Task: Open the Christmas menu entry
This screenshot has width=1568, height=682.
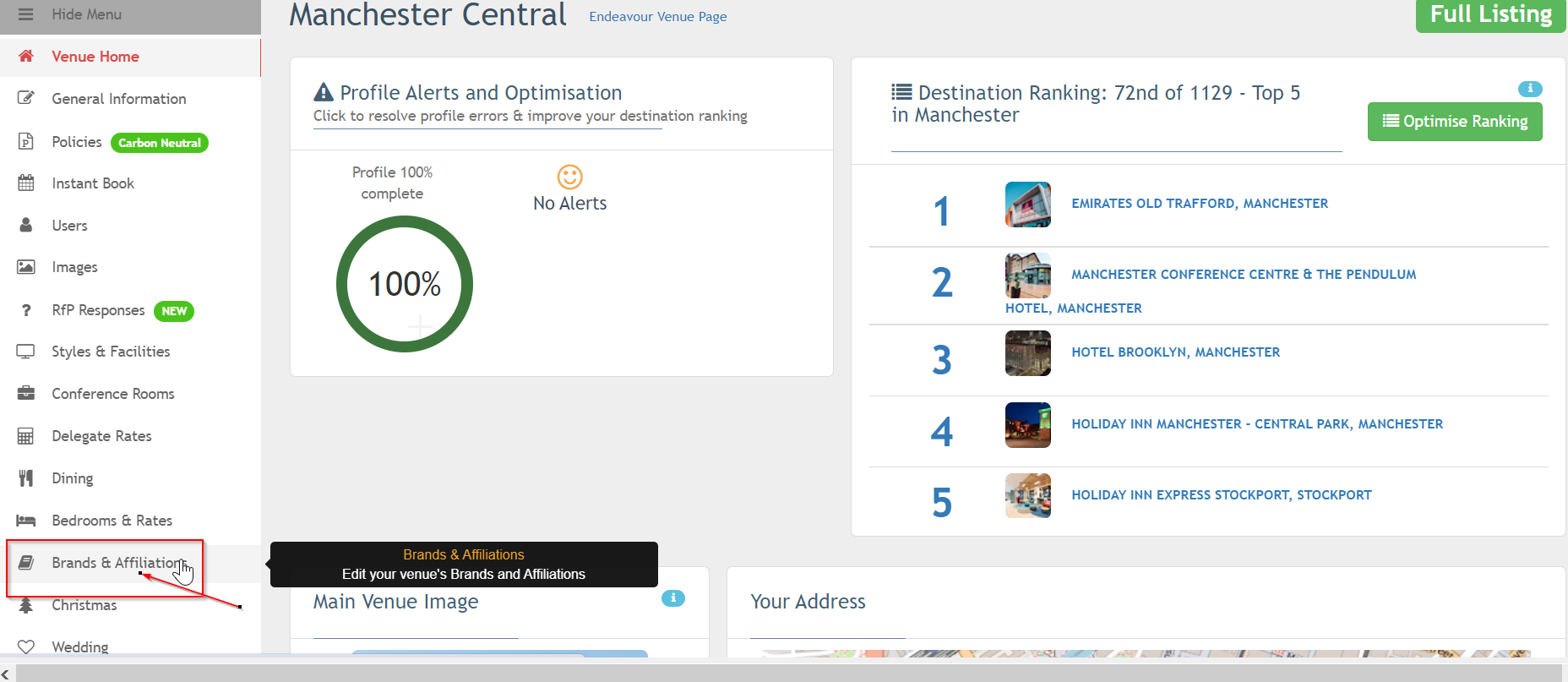Action: coord(84,605)
